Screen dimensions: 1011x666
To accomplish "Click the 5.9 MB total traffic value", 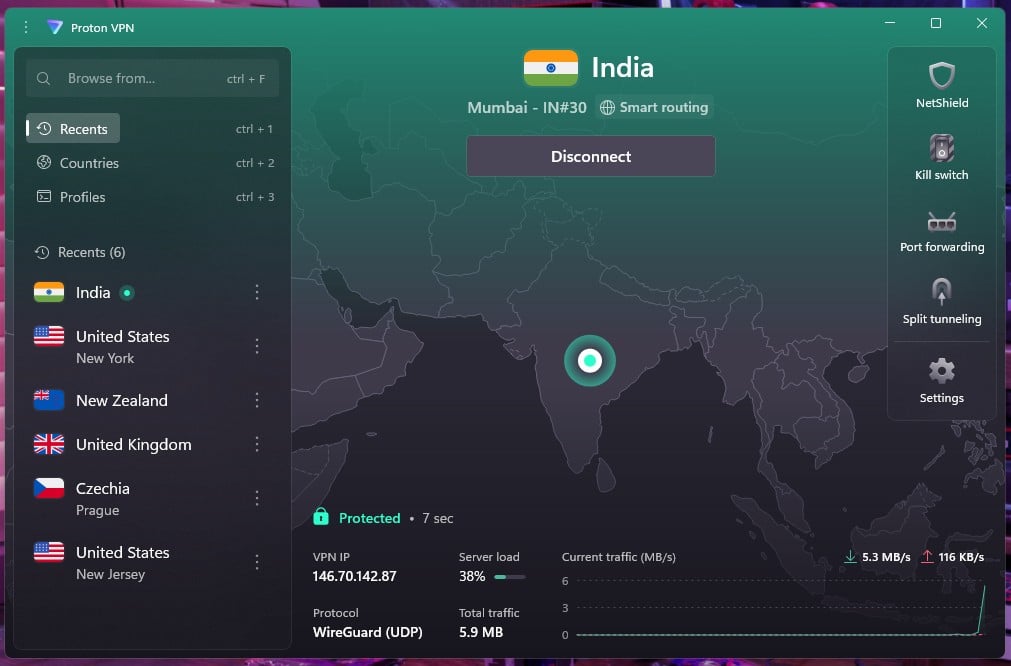I will (x=480, y=632).
